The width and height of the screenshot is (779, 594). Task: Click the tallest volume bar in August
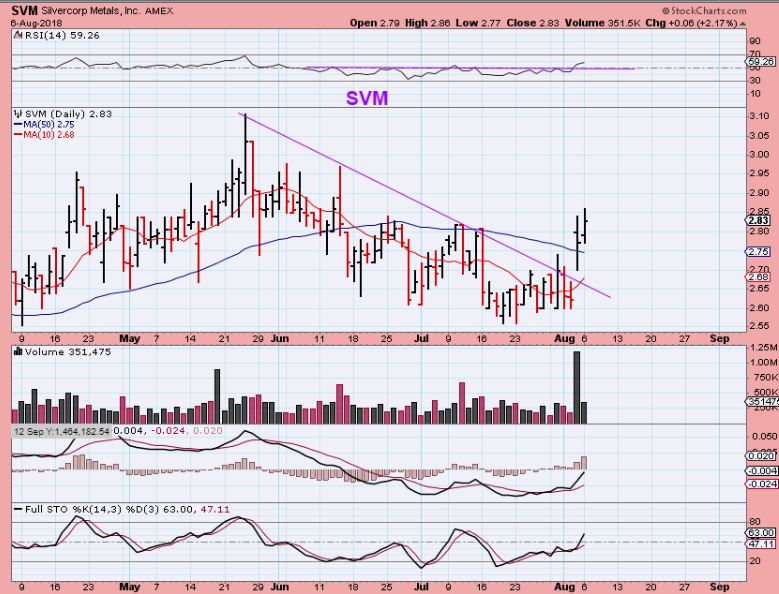pos(577,387)
